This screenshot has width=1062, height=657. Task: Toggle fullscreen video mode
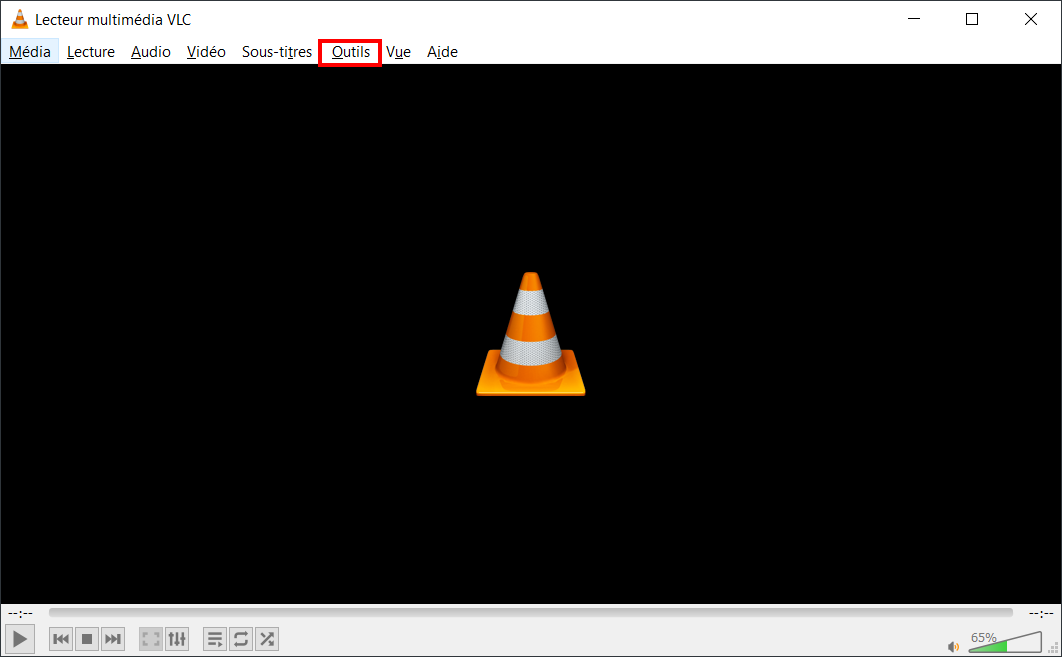click(150, 639)
